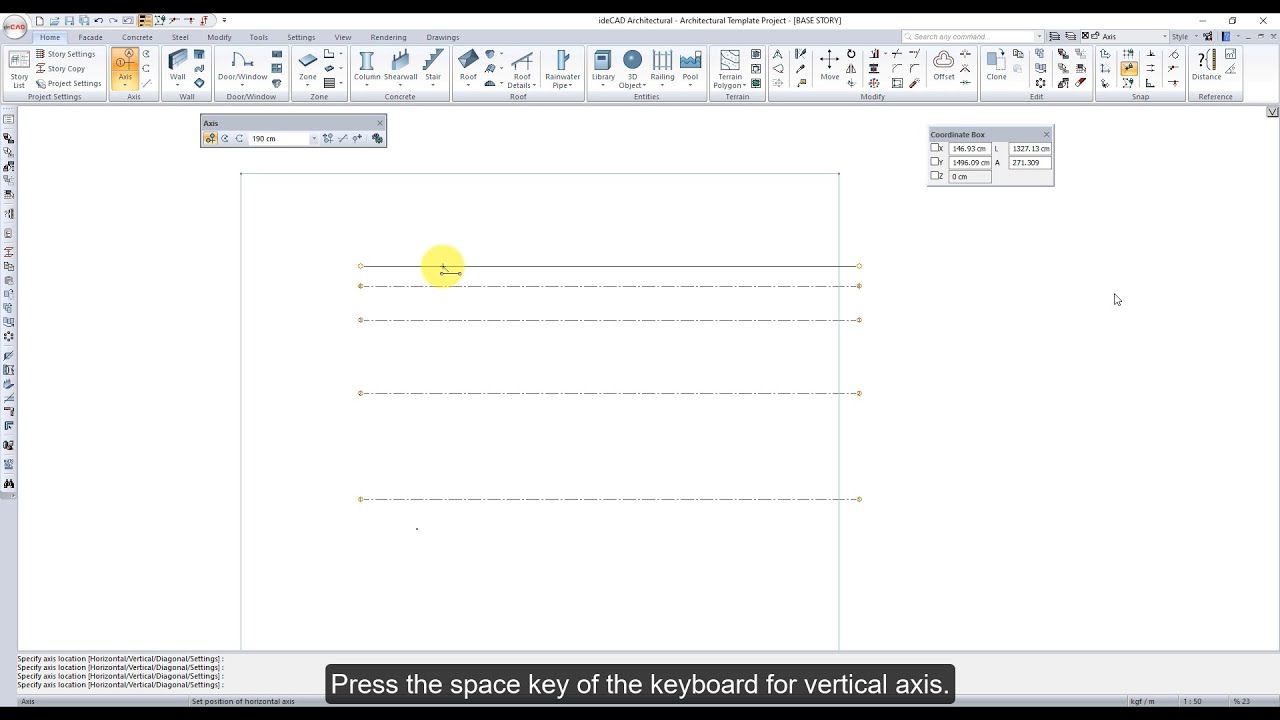Collapse ribbon using right-edge chevron
Image resolution: width=1280 pixels, height=720 pixels.
coord(1272,111)
